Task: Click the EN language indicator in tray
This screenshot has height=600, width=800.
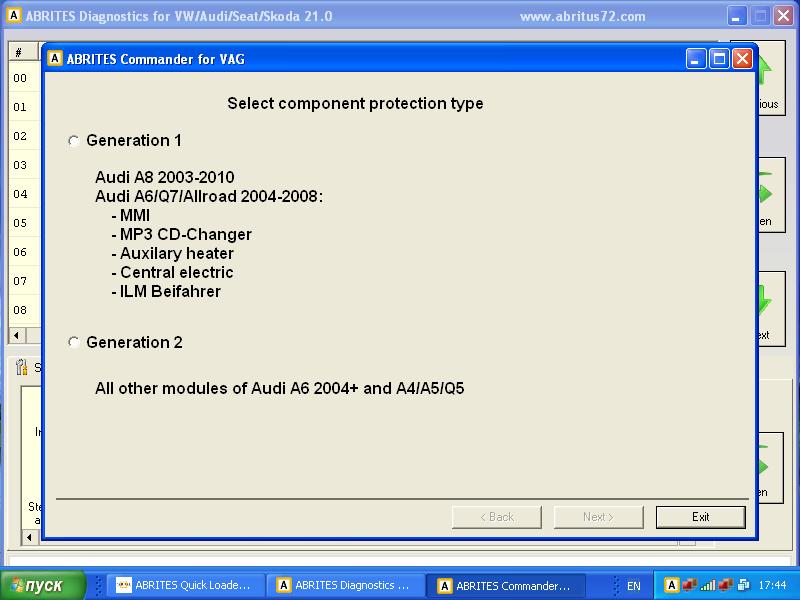Action: pyautogui.click(x=633, y=586)
